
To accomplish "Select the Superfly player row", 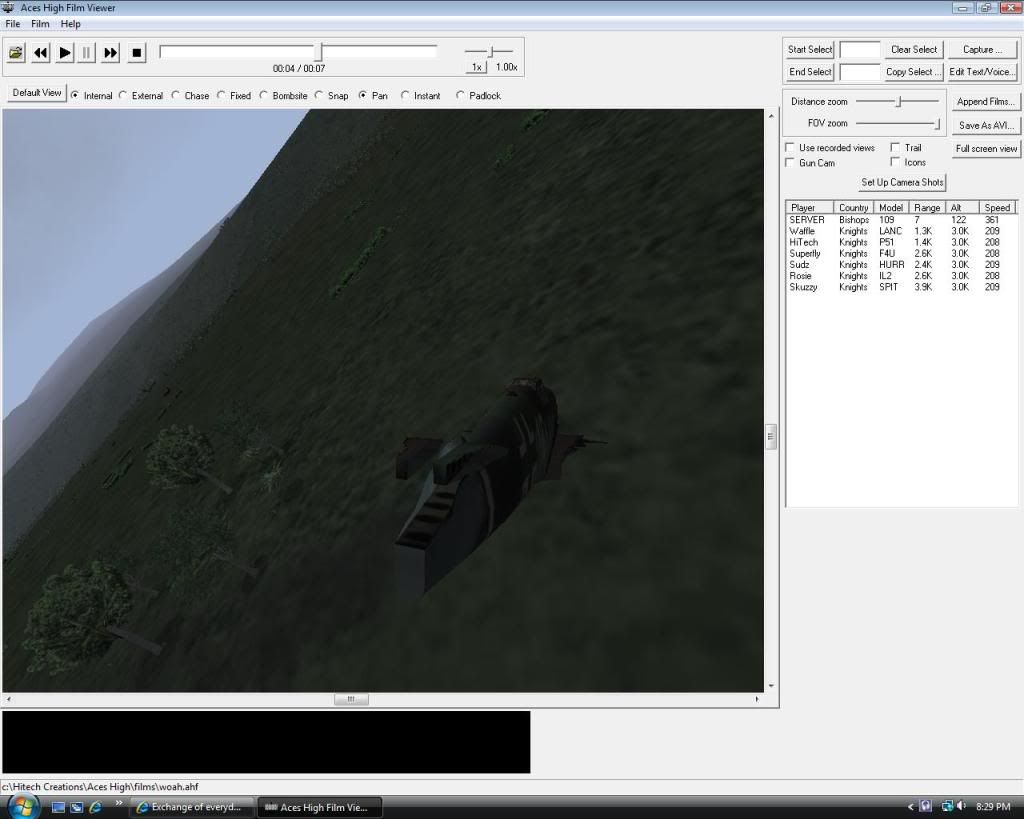I will [901, 253].
